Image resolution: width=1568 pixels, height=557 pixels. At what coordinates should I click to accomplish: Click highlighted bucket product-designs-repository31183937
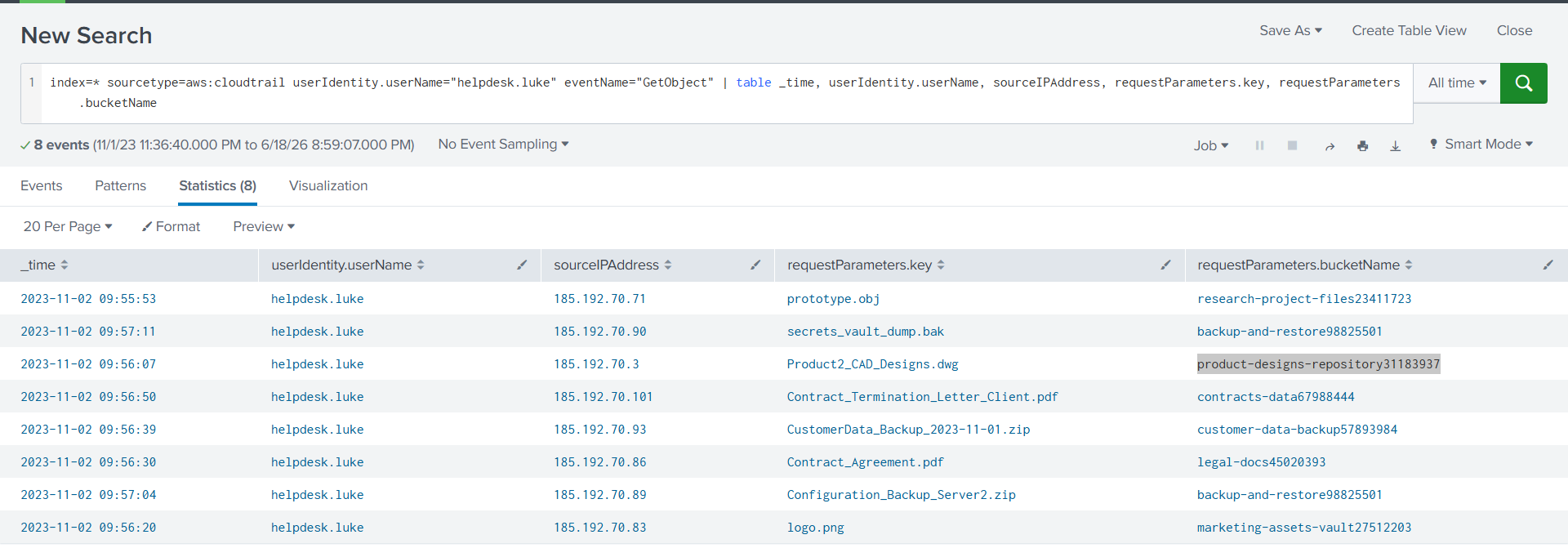coord(1318,364)
